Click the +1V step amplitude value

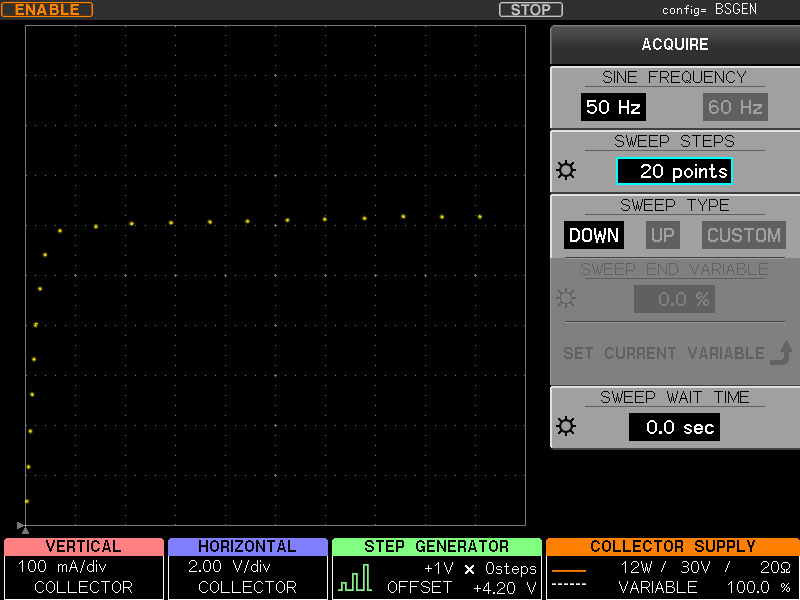point(439,568)
